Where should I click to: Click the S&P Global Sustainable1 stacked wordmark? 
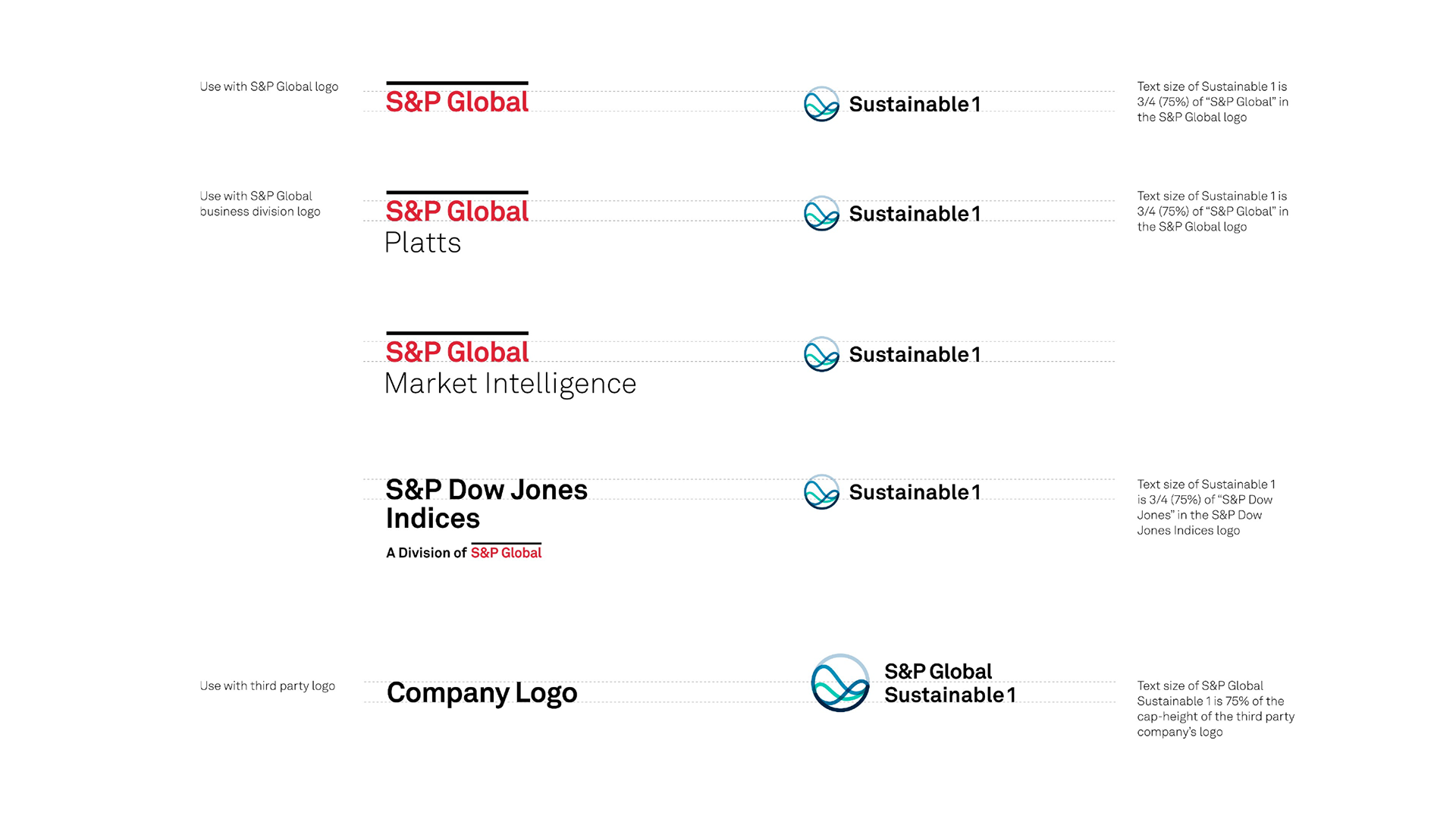click(949, 683)
